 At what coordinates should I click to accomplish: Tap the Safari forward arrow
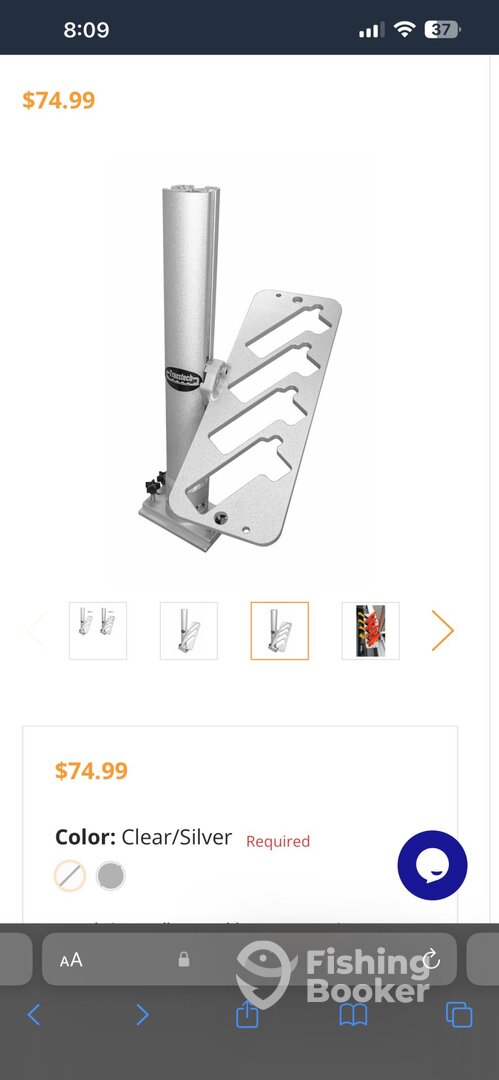tap(142, 1015)
